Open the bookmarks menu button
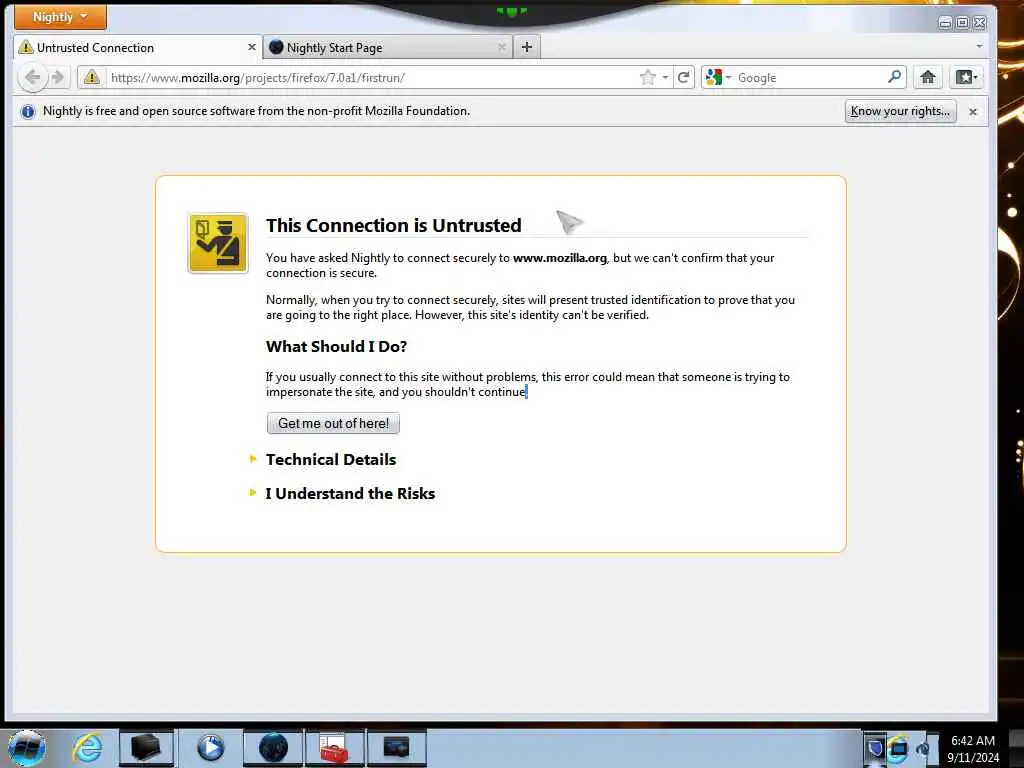This screenshot has width=1024, height=768. tap(967, 77)
